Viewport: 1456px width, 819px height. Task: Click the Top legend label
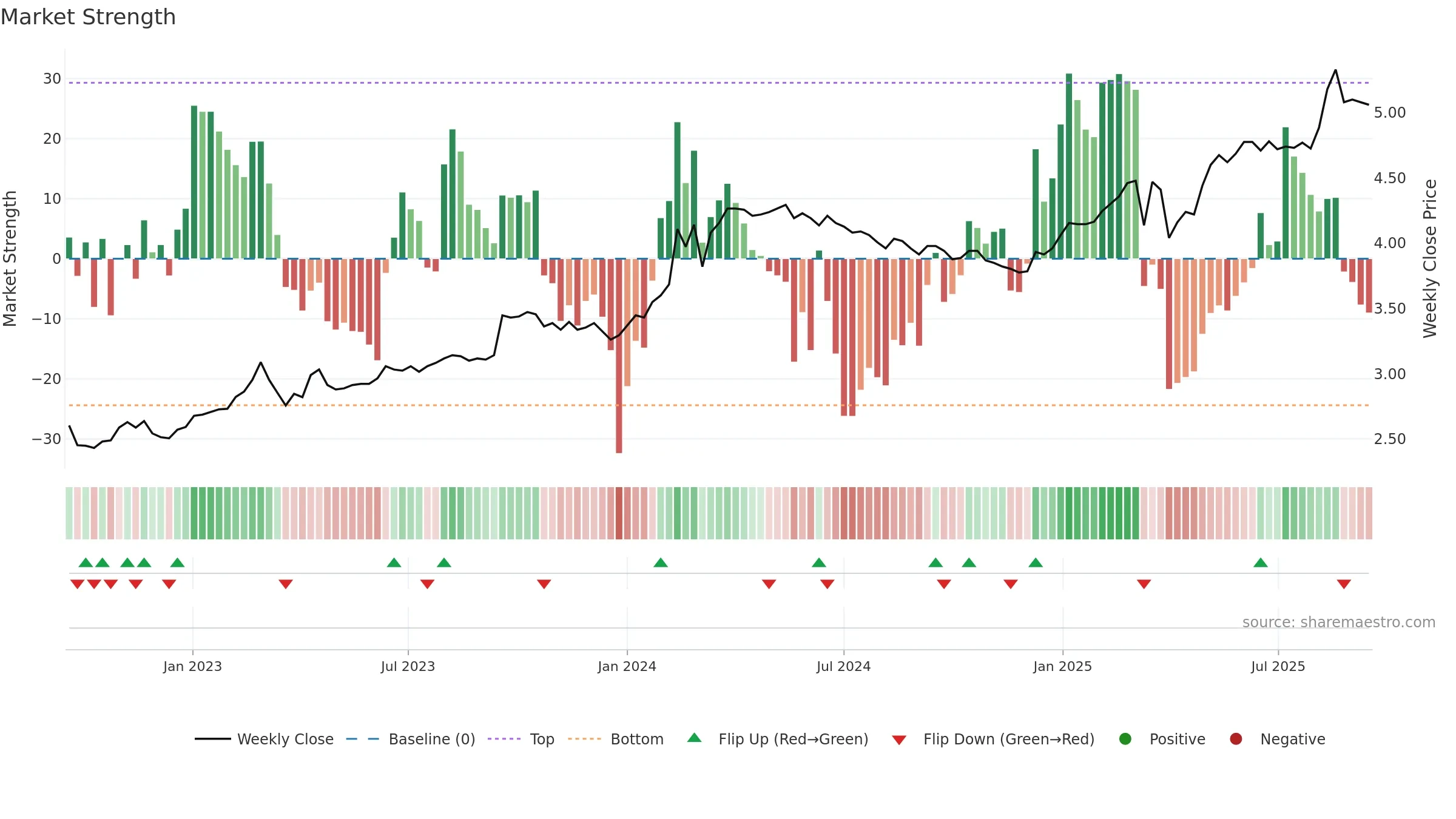(x=542, y=739)
